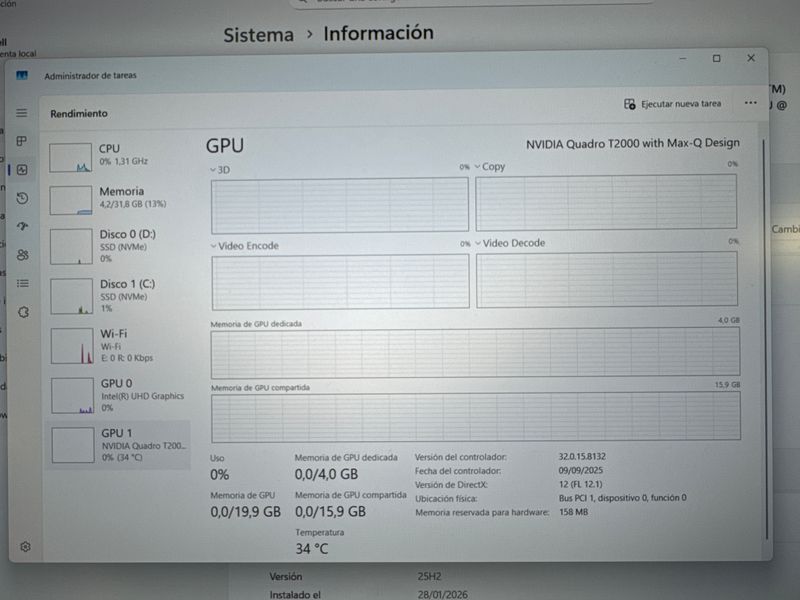
Task: Select Disco 1 (C:) performance item
Action: (118, 296)
